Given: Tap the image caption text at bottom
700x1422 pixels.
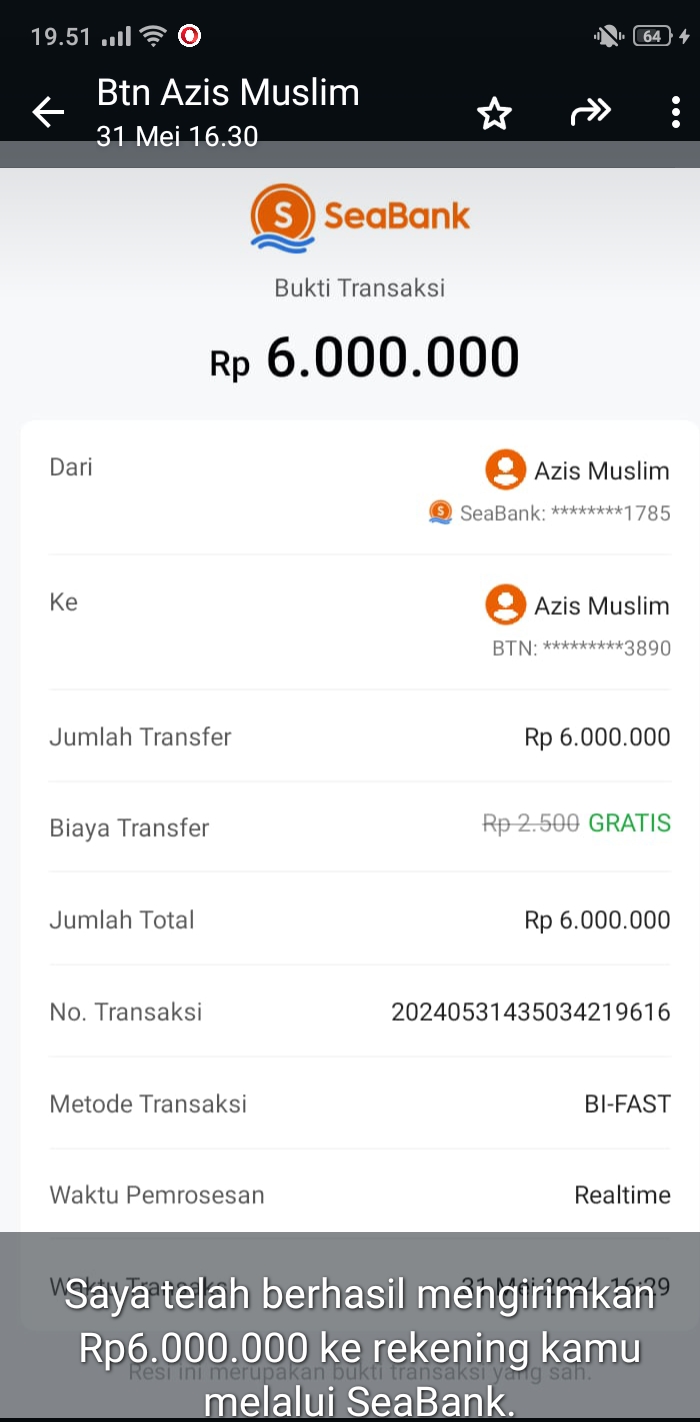Looking at the screenshot, I should 360,1348.
